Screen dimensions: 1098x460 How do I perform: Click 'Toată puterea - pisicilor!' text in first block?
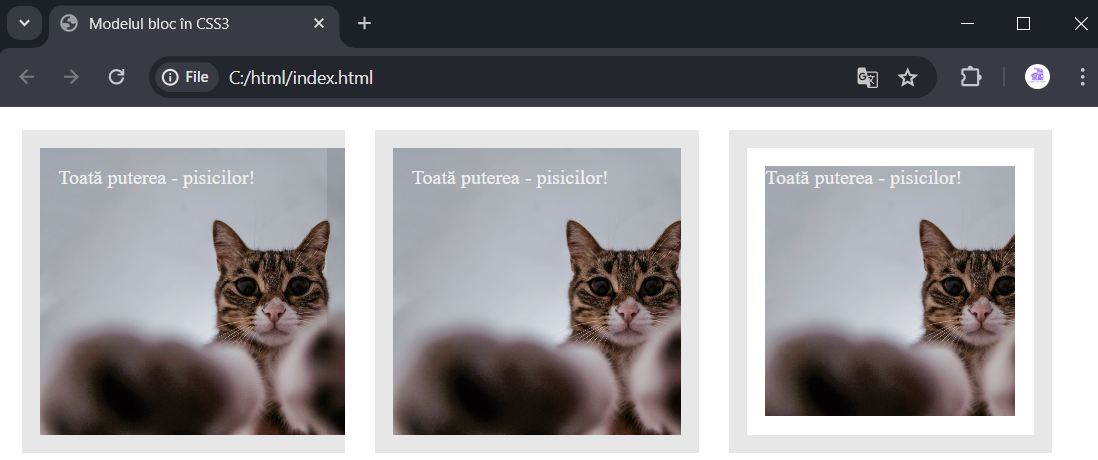157,178
